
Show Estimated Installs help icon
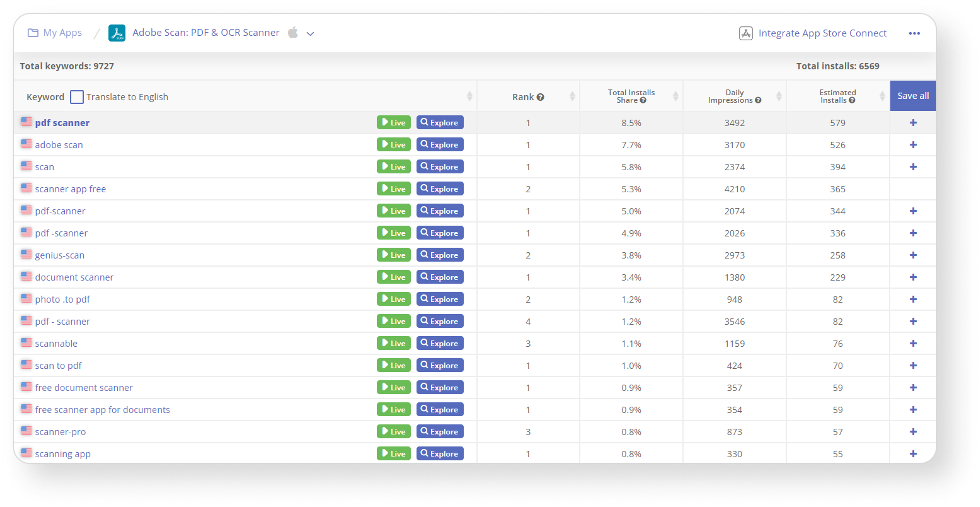coord(852,100)
